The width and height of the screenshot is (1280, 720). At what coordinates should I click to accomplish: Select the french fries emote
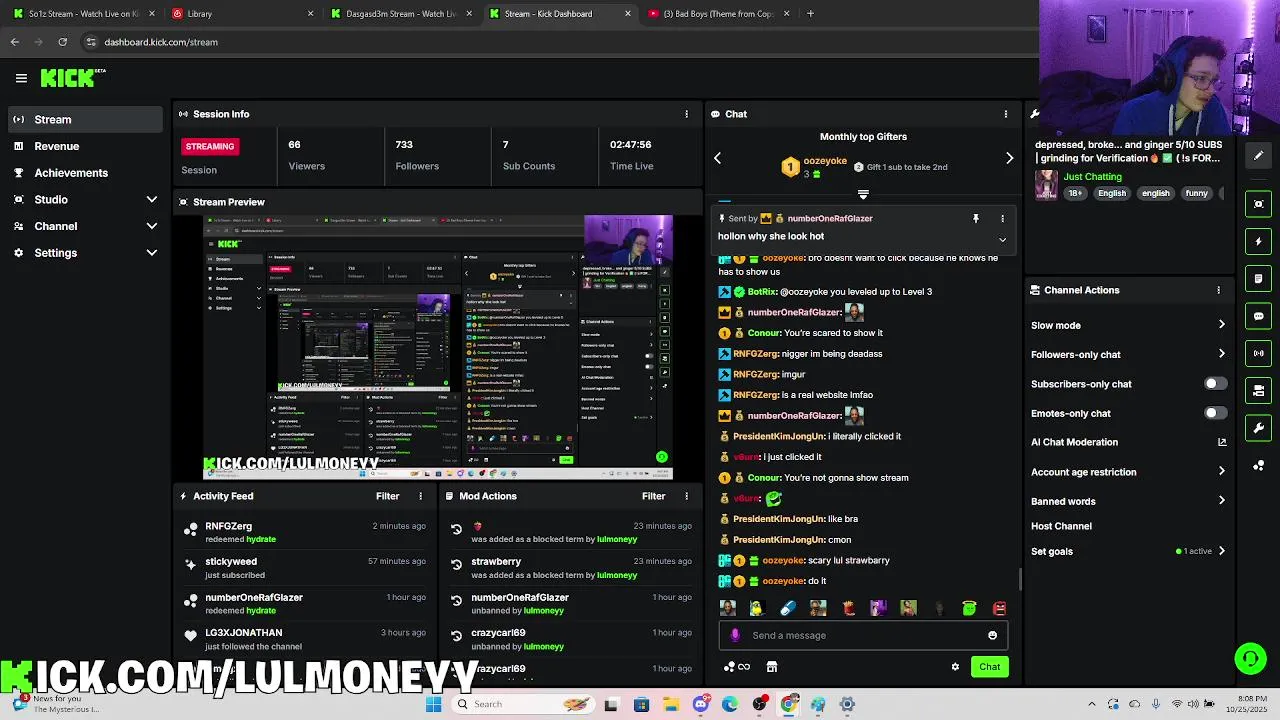pos(848,608)
